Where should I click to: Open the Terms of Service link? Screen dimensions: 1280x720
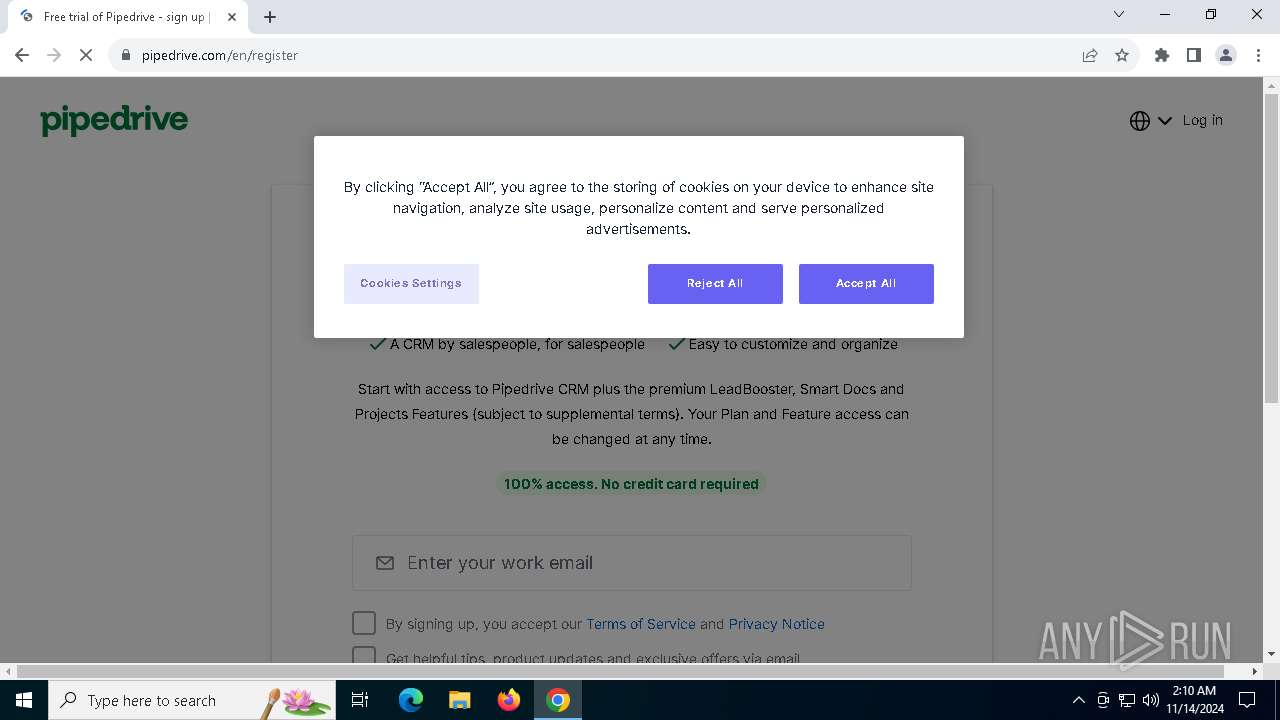tap(641, 624)
